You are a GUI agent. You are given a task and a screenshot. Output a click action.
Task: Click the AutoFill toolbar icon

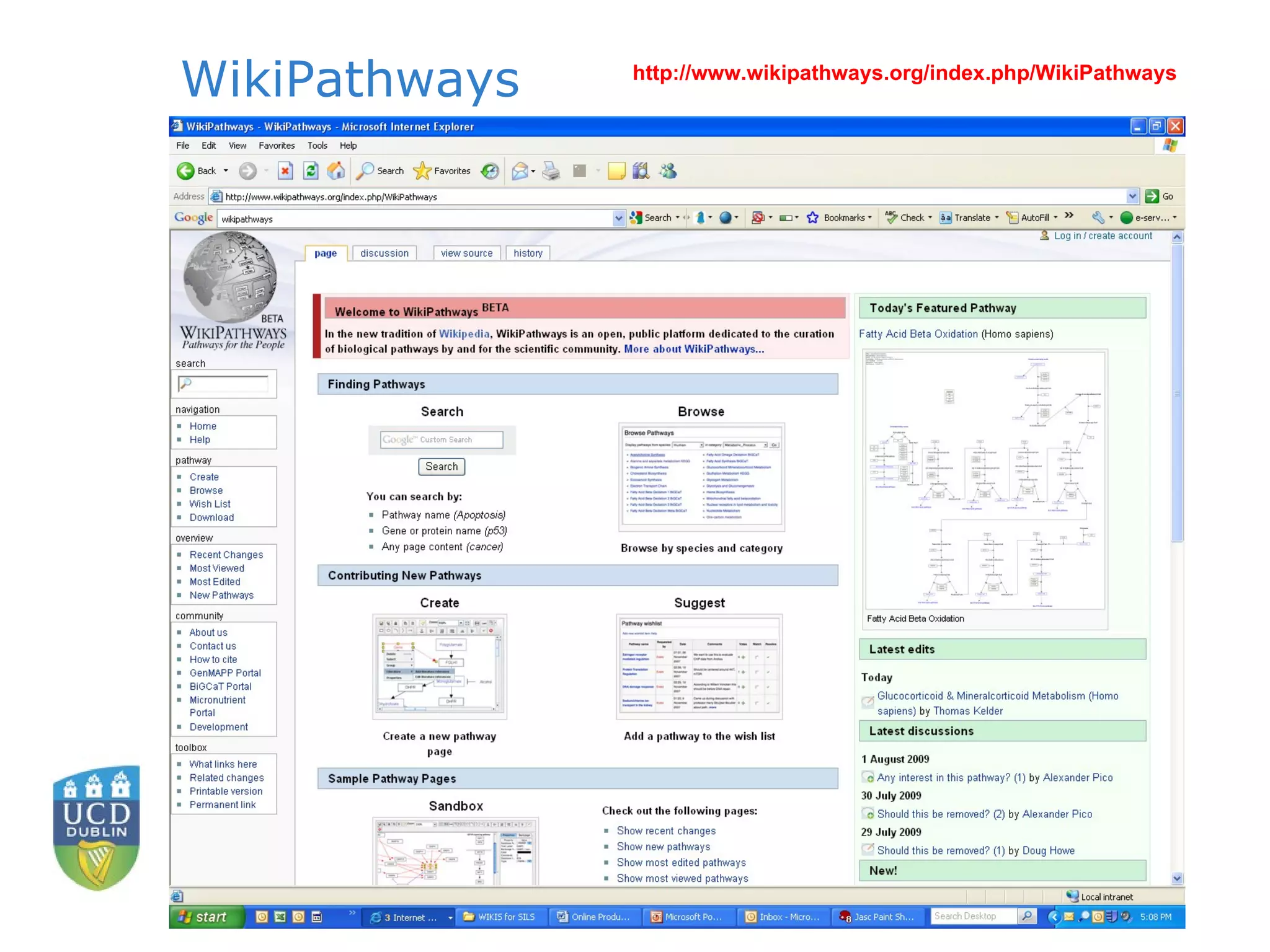tap(1012, 218)
